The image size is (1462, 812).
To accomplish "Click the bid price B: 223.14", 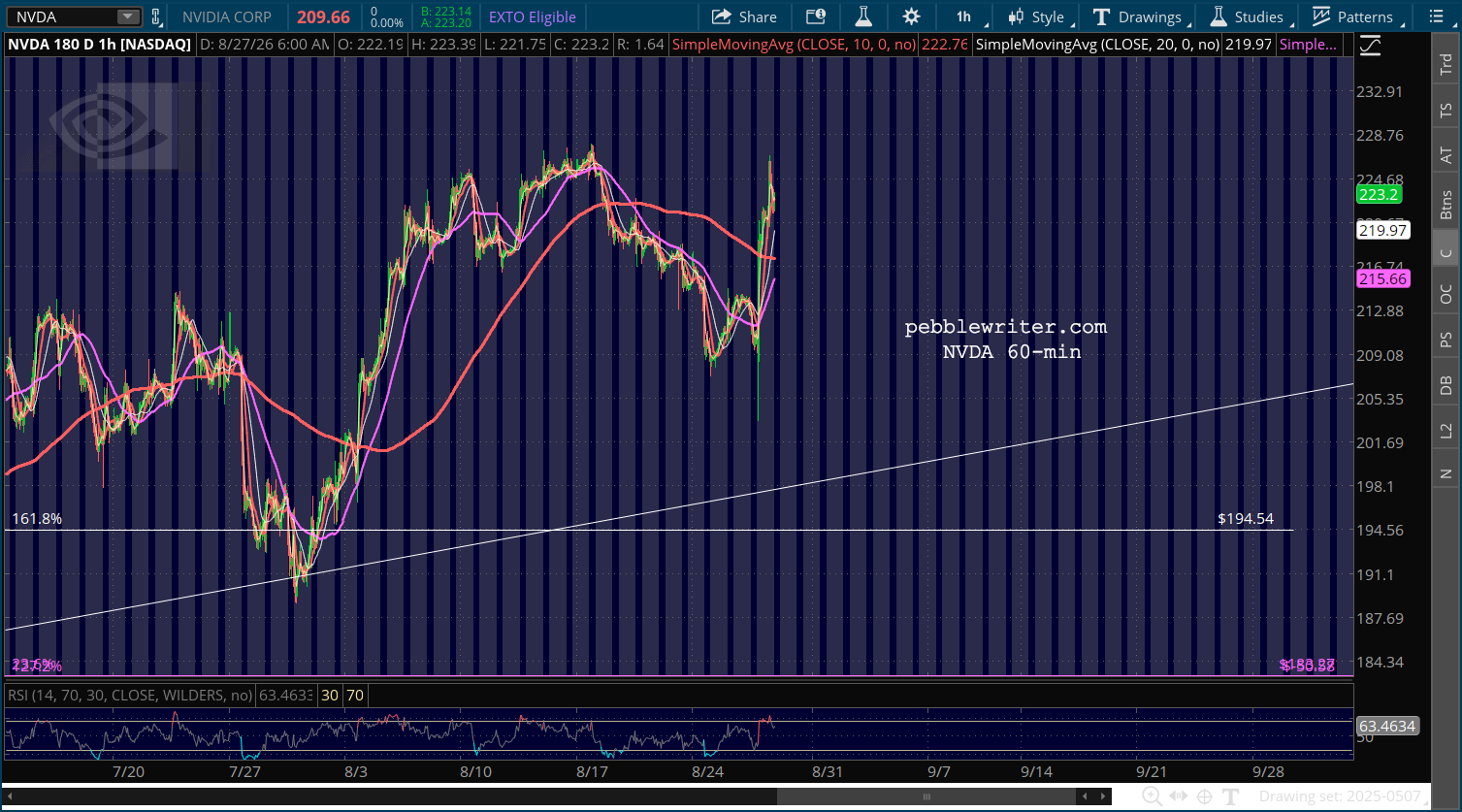I will pos(444,11).
